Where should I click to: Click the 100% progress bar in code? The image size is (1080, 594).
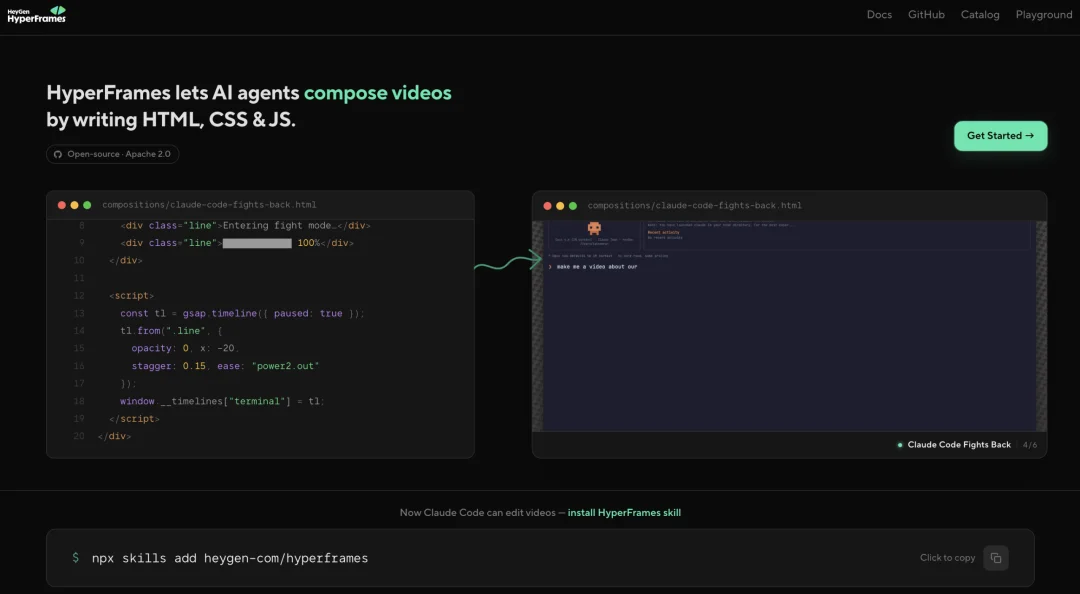(x=257, y=243)
